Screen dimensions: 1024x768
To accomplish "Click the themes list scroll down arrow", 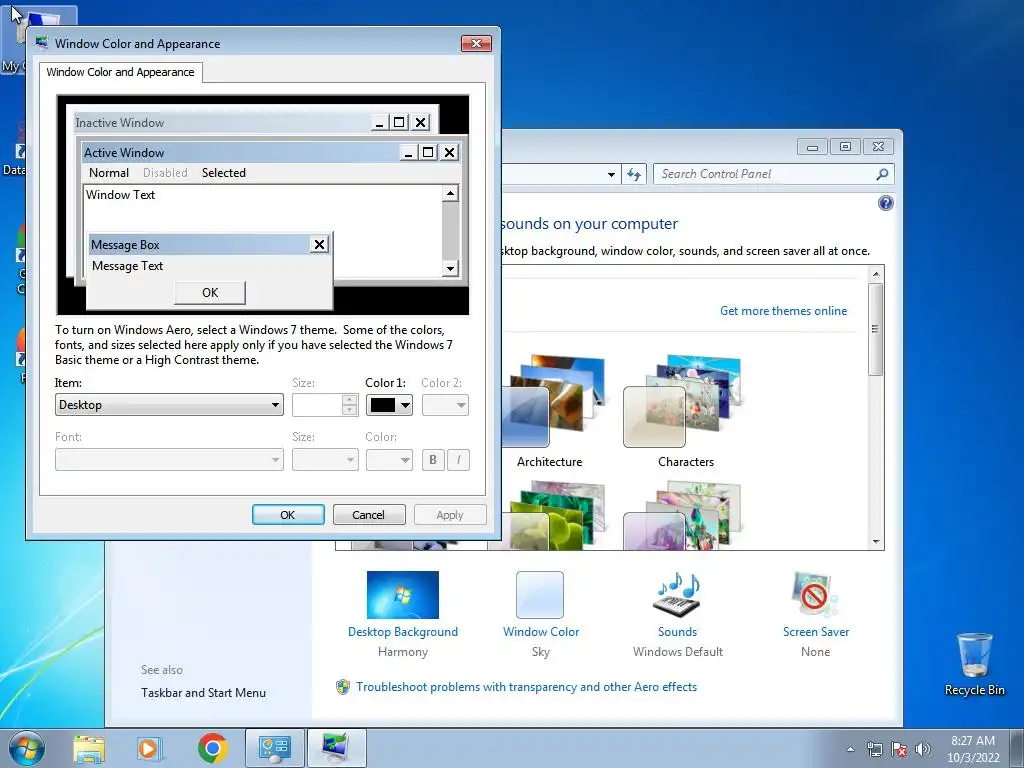I will (x=876, y=541).
